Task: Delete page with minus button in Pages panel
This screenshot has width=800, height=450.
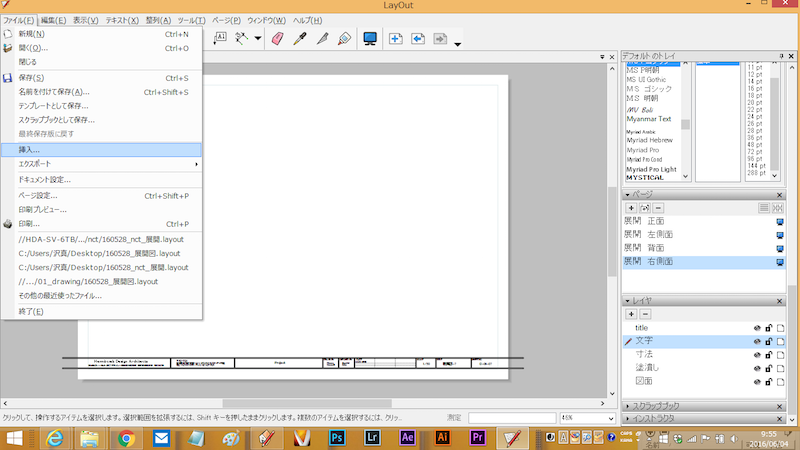Action: [x=659, y=207]
